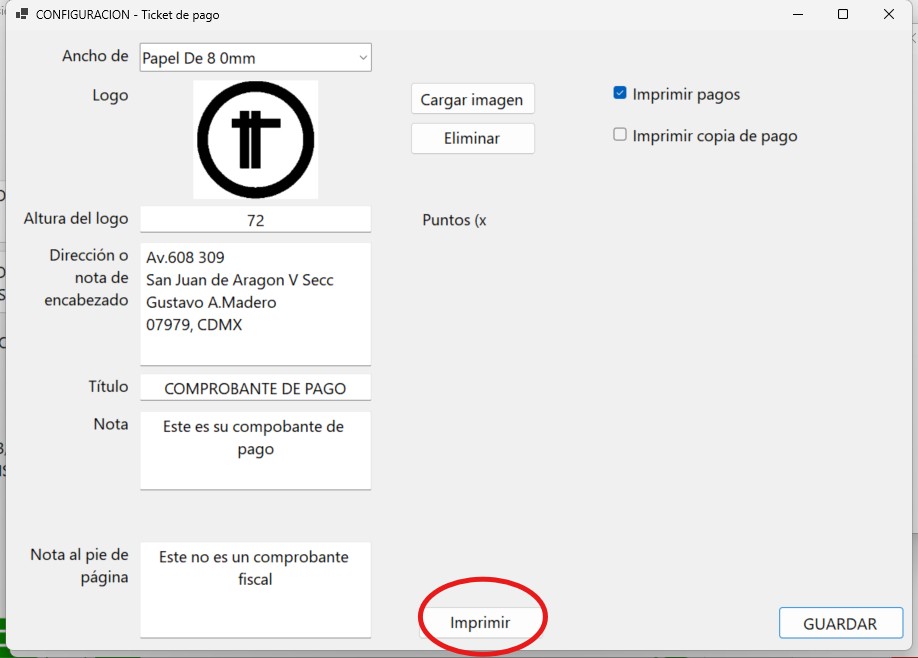
Task: Minimize the CONFIGURACION window
Action: click(x=797, y=15)
